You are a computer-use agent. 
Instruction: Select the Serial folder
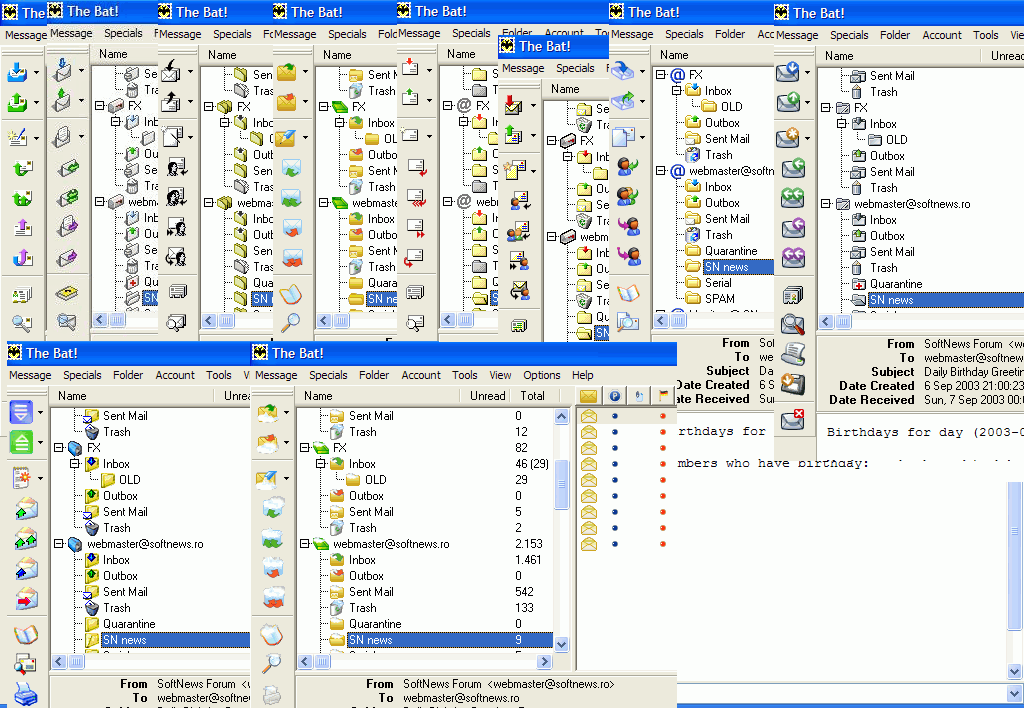(718, 283)
